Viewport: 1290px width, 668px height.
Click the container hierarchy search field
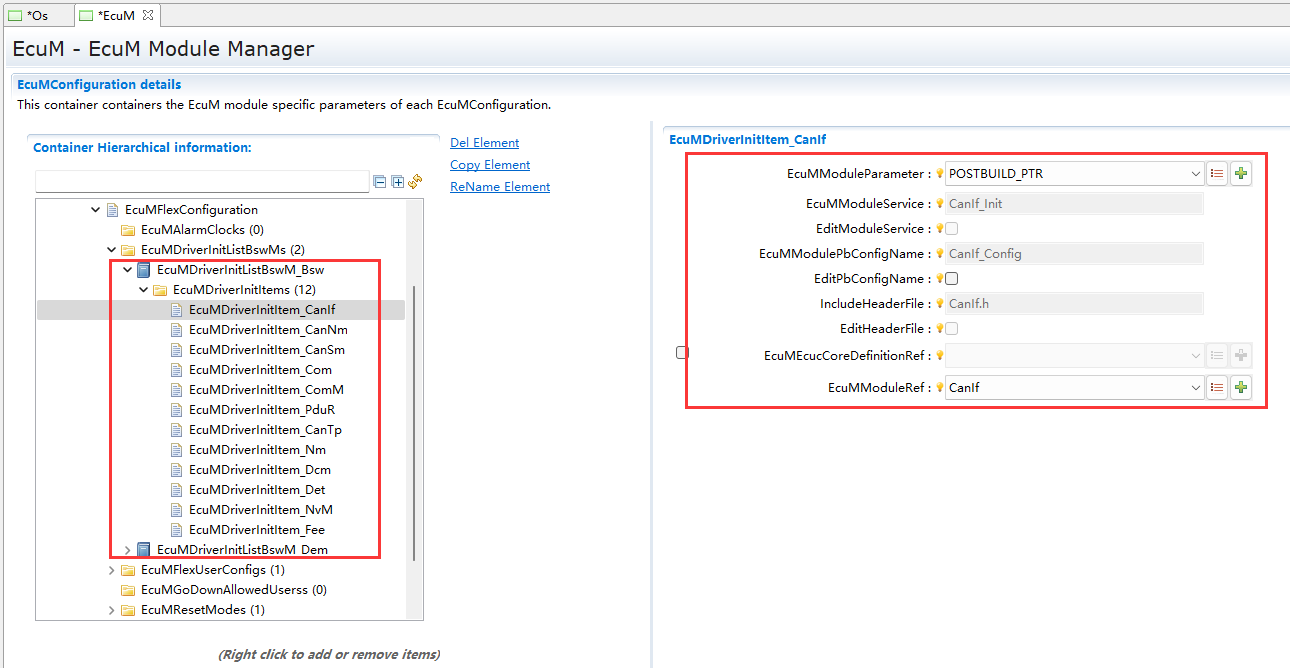click(x=202, y=182)
